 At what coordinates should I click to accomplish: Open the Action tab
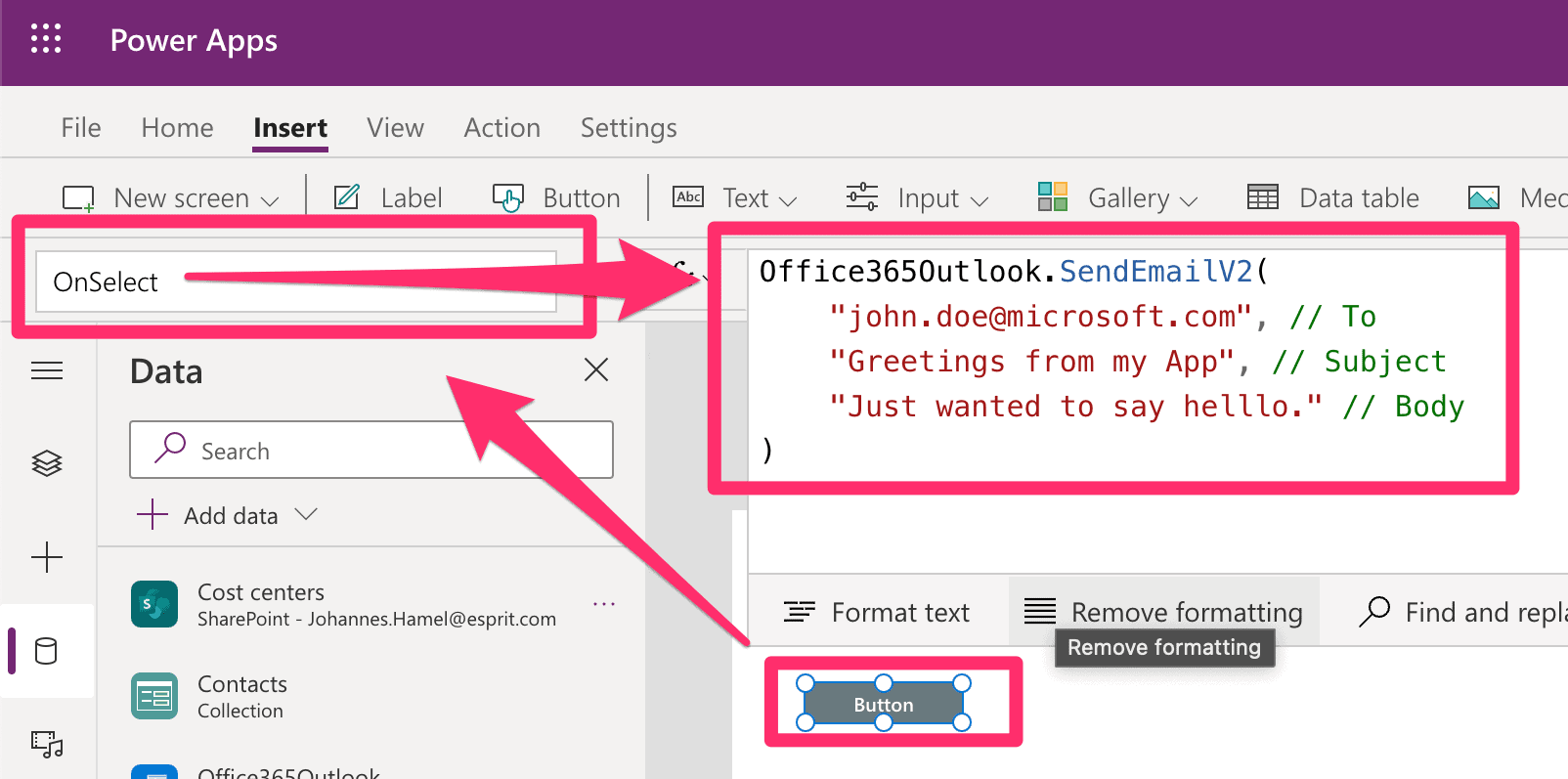coord(502,128)
